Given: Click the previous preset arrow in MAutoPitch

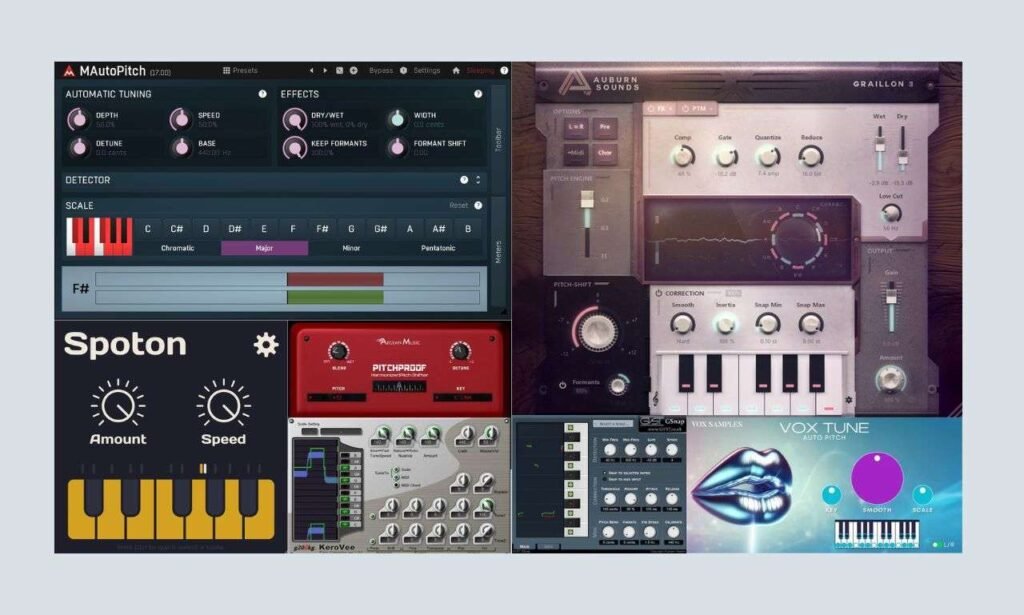Looking at the screenshot, I should 311,70.
